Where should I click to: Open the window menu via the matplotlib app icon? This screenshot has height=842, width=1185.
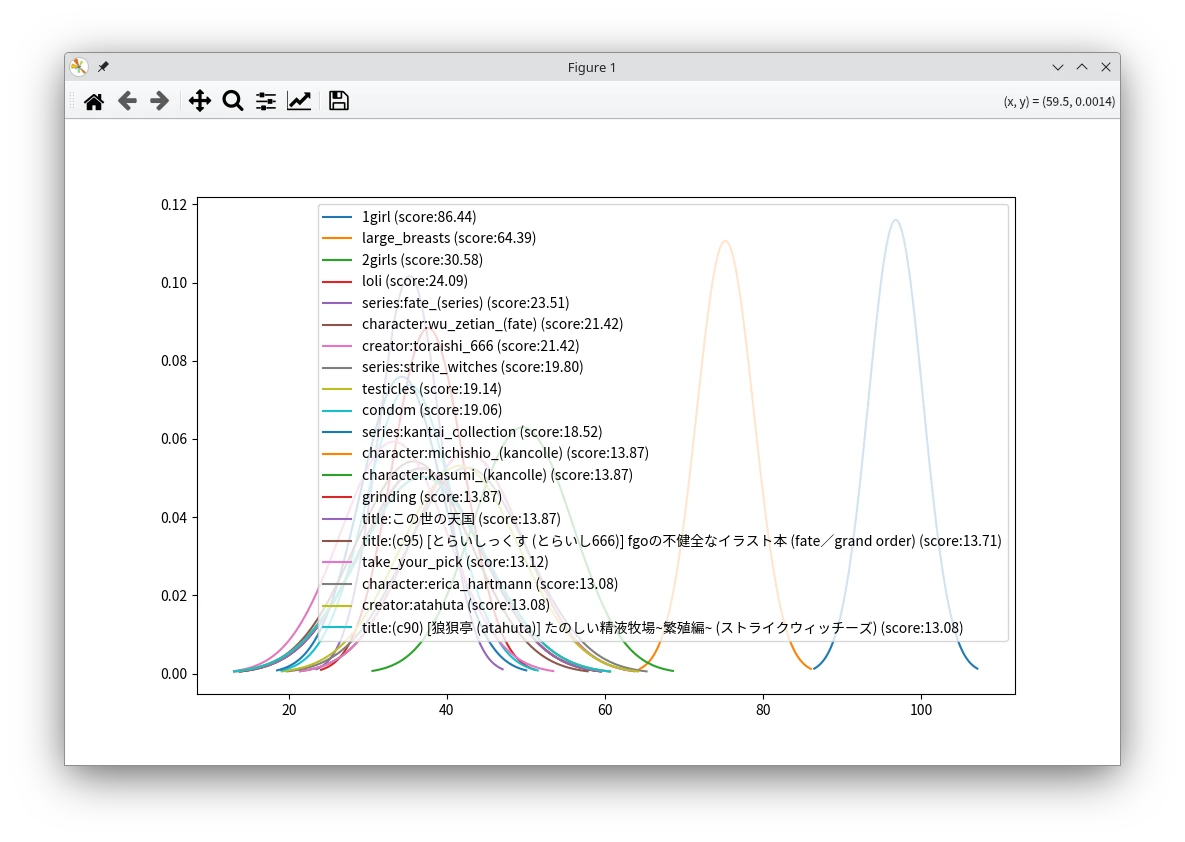pos(79,67)
